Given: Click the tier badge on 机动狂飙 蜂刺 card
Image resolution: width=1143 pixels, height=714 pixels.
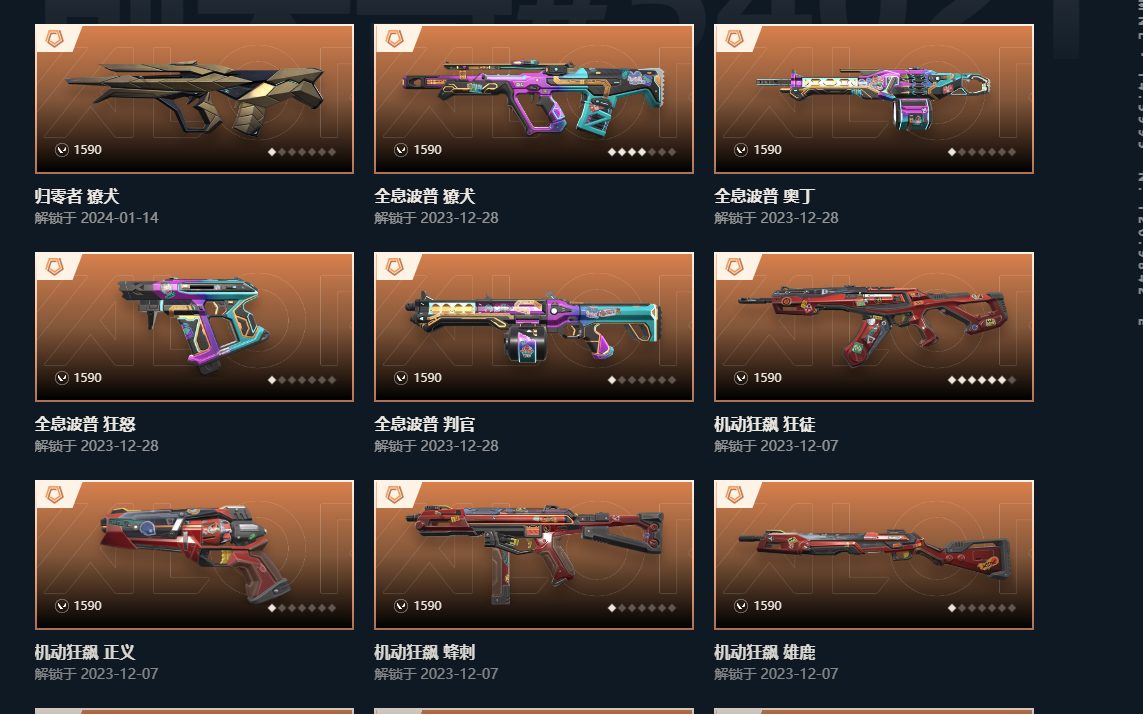Looking at the screenshot, I should [x=394, y=494].
